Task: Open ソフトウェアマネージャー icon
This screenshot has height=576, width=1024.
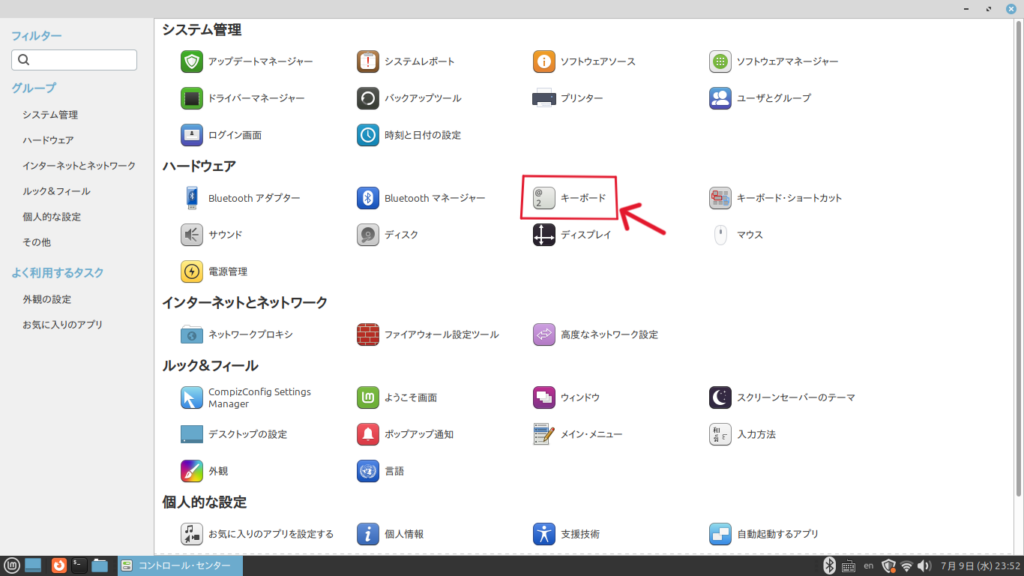Action: pyautogui.click(x=720, y=61)
